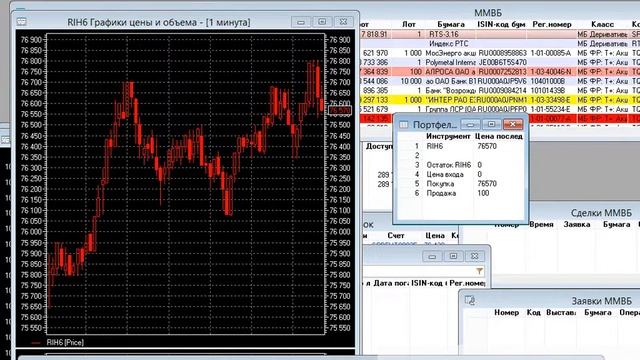Click the Продажа row label in Портфел
Screen dimensions: 640x360
(441, 193)
